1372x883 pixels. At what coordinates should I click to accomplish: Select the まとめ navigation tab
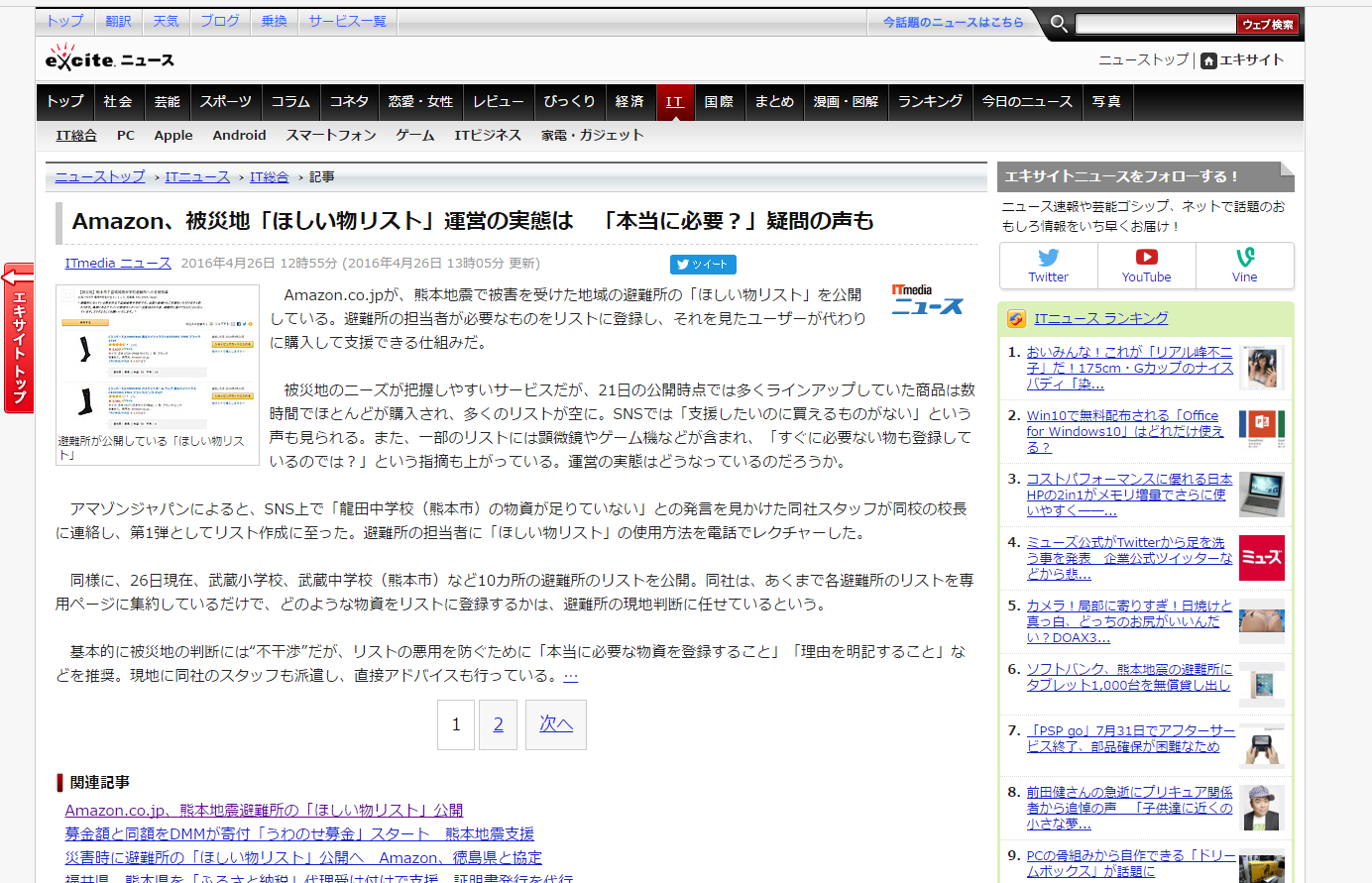coord(774,102)
